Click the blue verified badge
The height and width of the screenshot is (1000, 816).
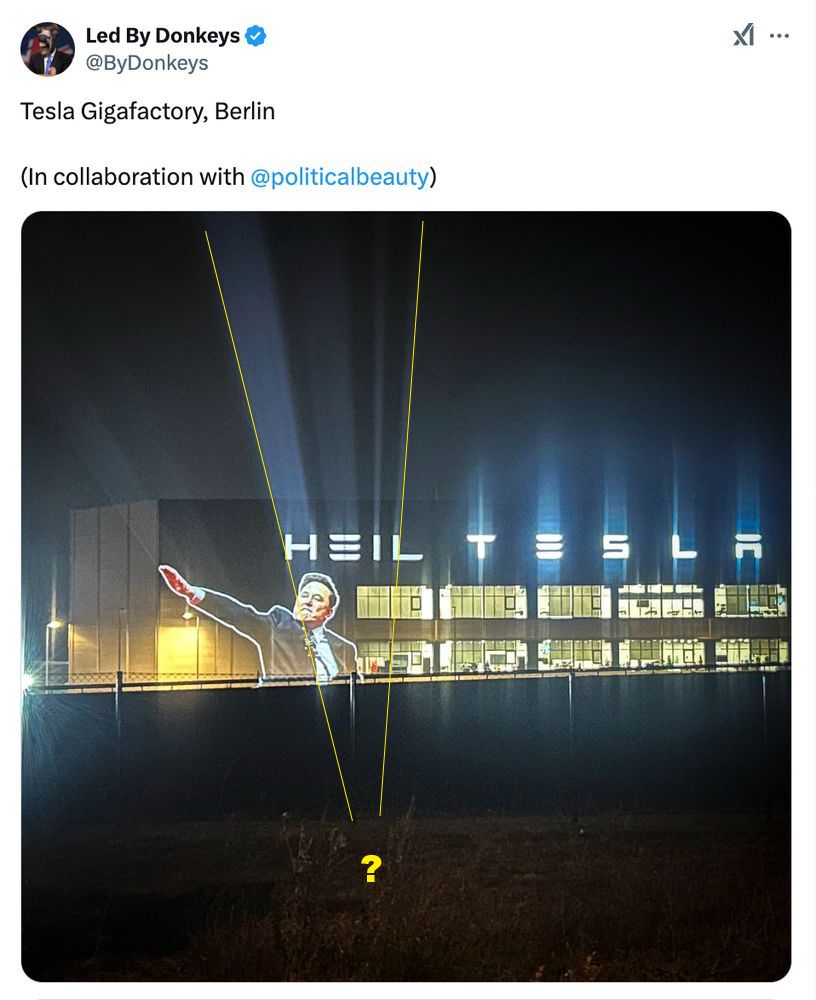point(256,34)
